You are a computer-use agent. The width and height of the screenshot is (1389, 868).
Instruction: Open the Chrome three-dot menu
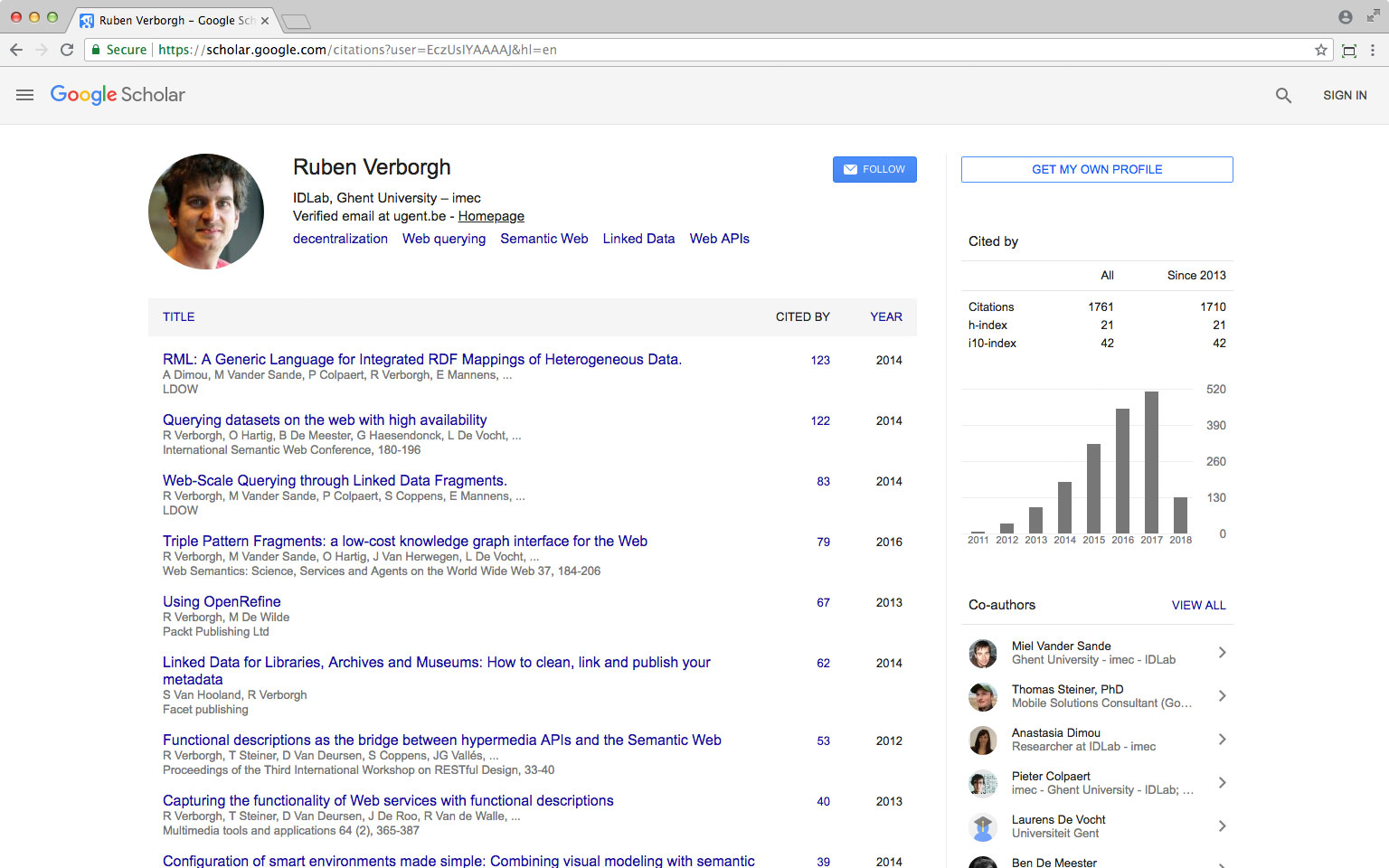tap(1373, 50)
